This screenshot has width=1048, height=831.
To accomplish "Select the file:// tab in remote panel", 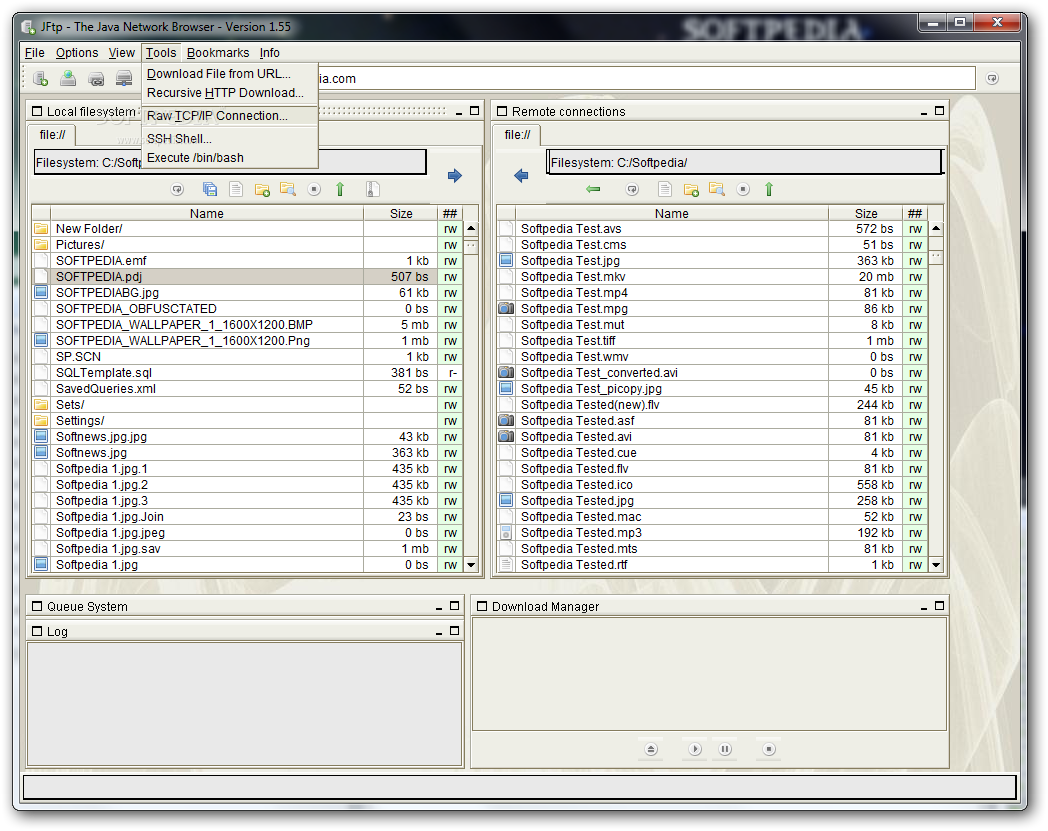I will click(x=517, y=135).
